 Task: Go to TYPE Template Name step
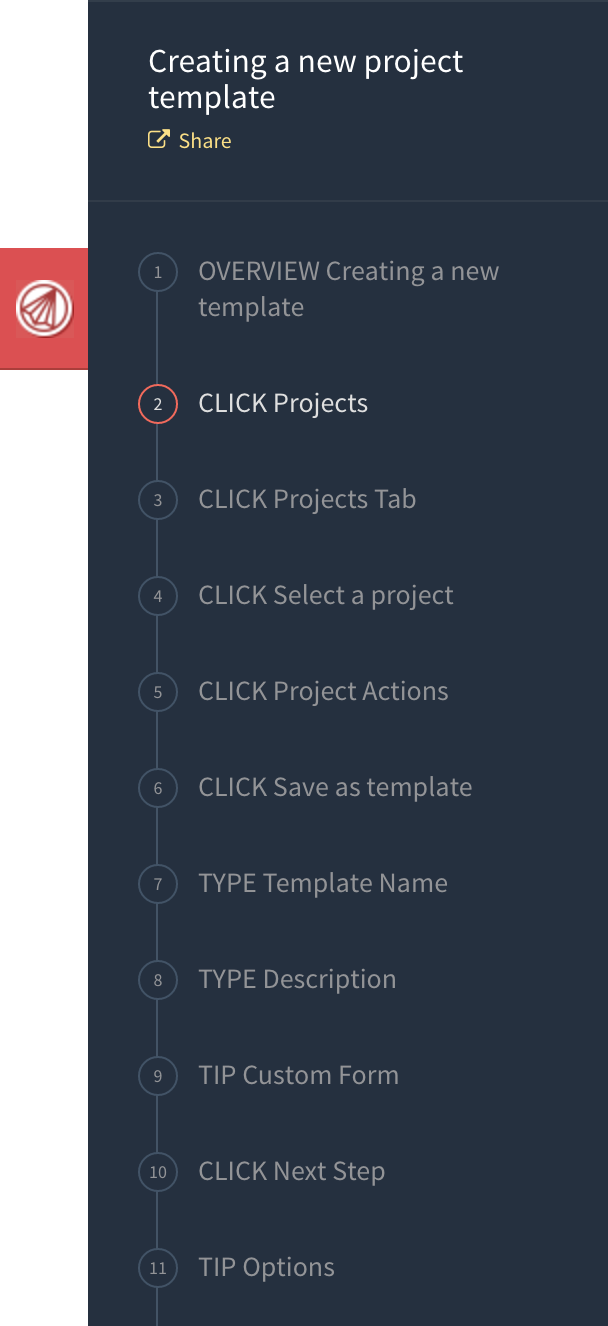coord(323,884)
